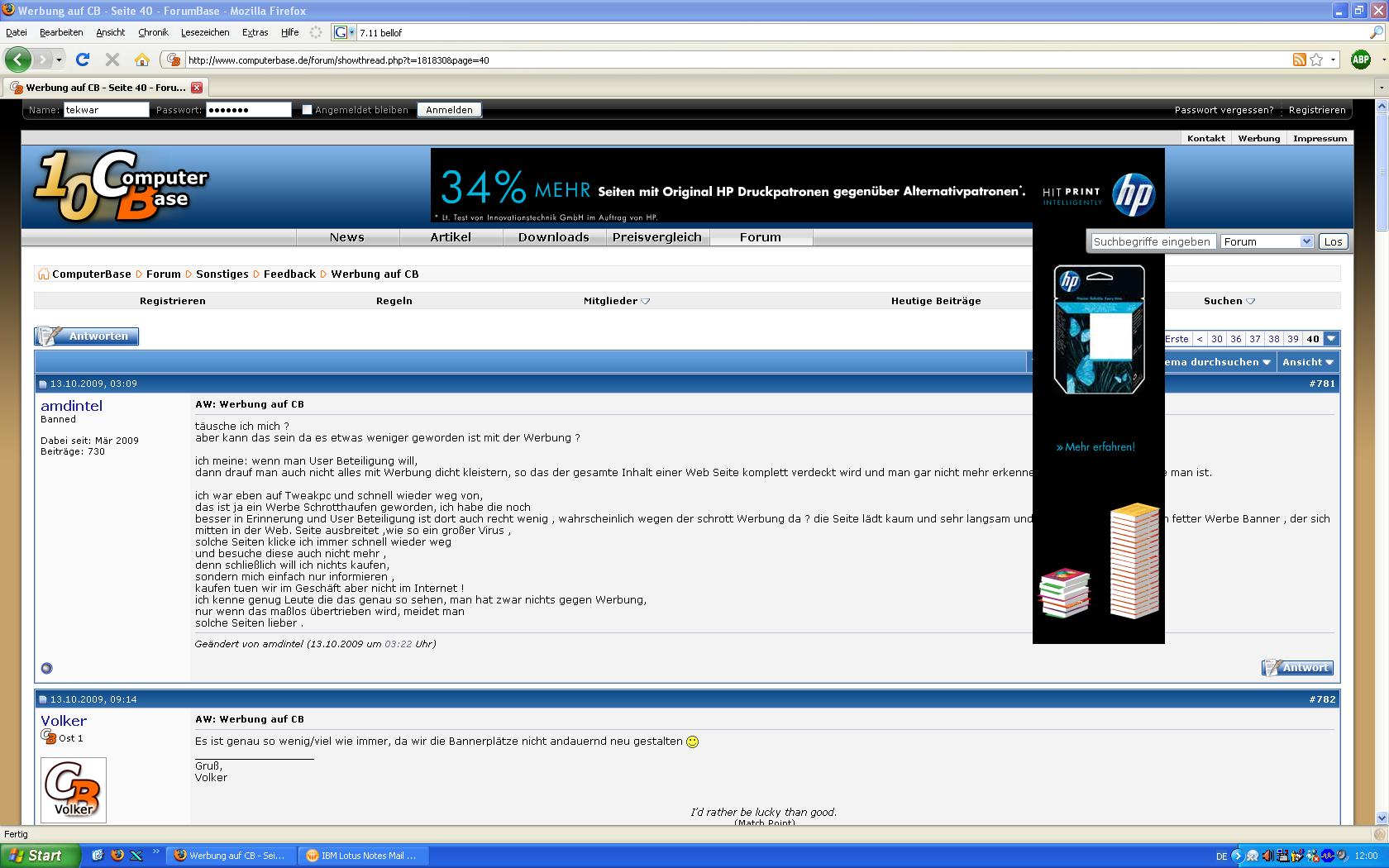1389x868 pixels.
Task: Click the HP logo in banner ad
Action: [1133, 193]
